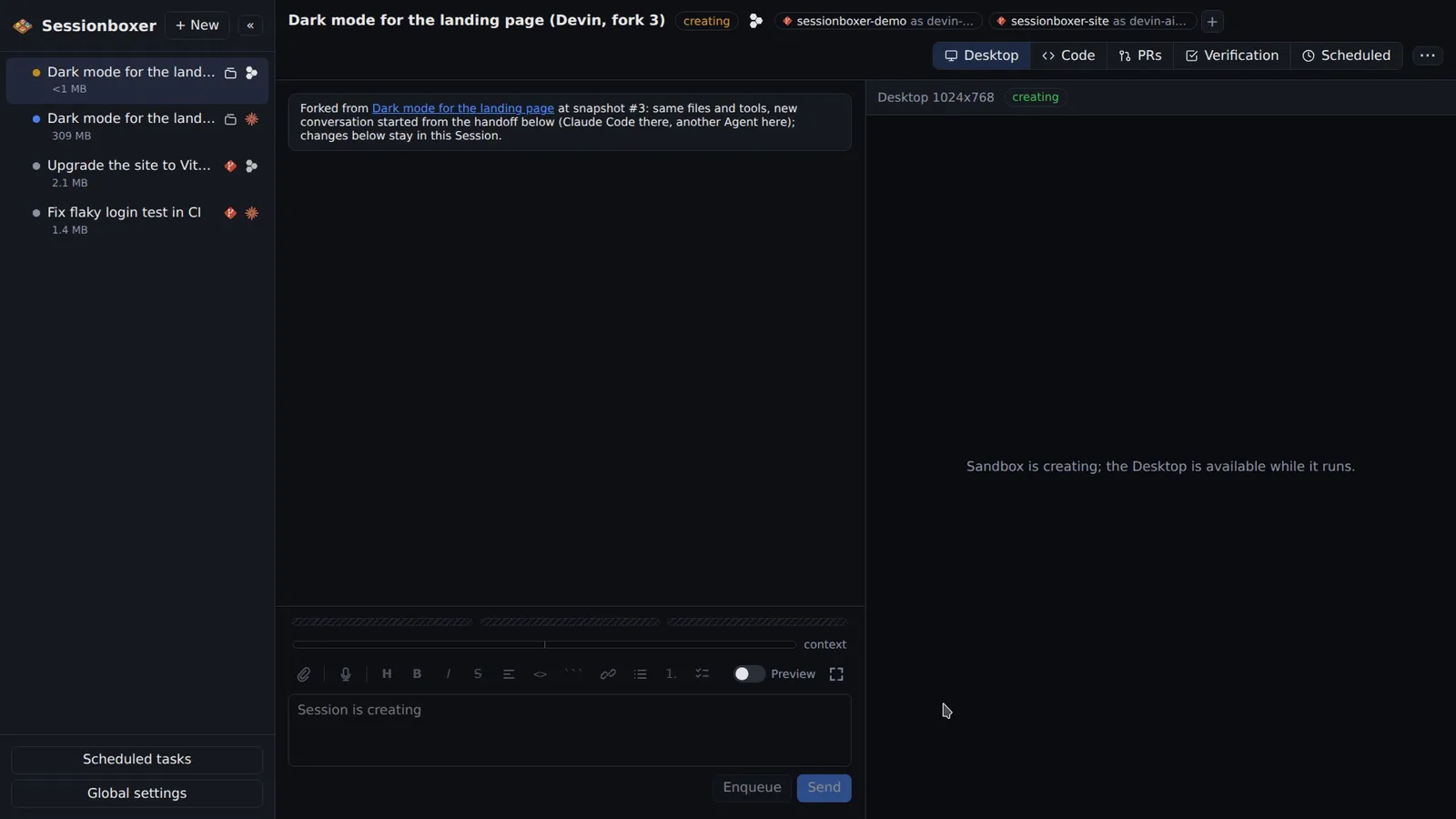Image resolution: width=1456 pixels, height=819 pixels.
Task: Insert a numbered list
Action: (671, 674)
